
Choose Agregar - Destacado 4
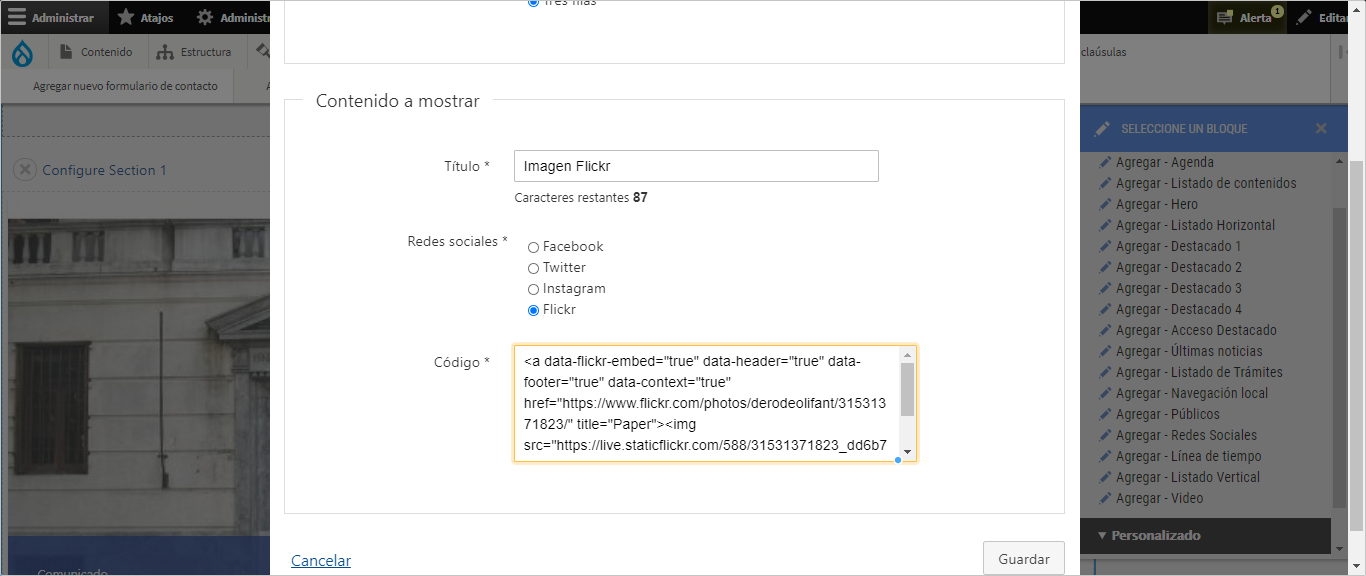[1179, 309]
